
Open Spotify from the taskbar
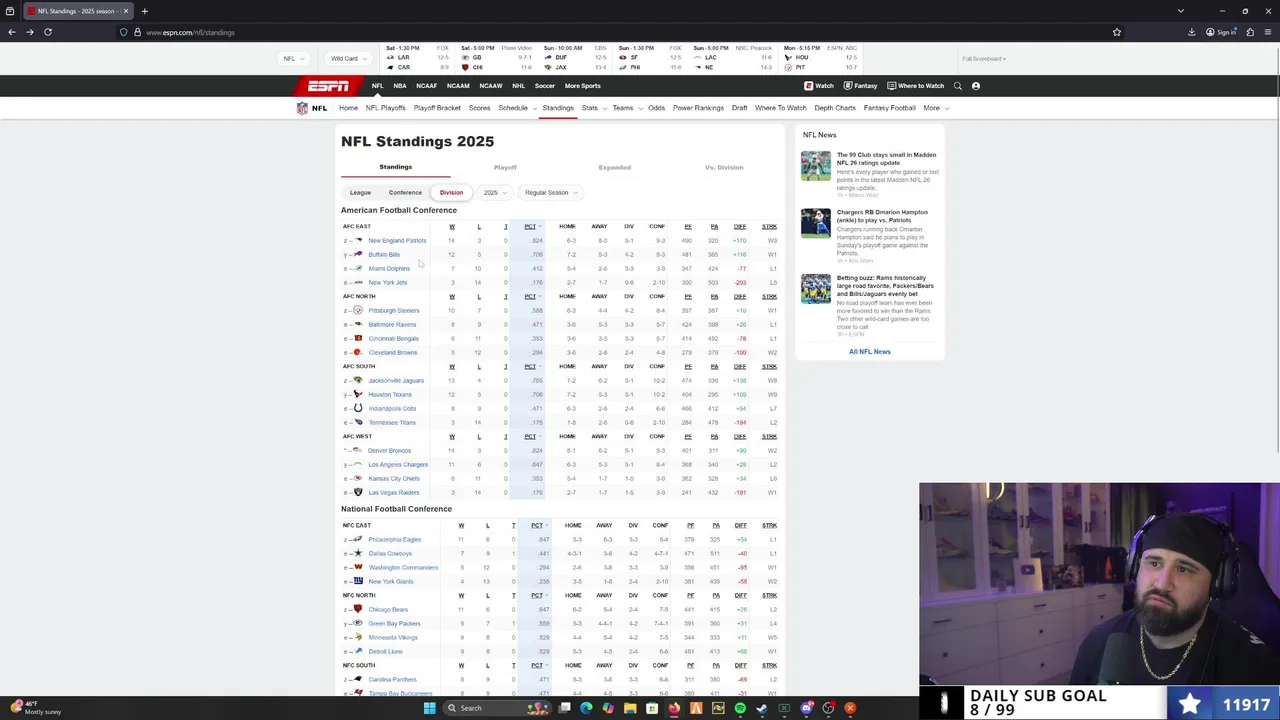740,708
